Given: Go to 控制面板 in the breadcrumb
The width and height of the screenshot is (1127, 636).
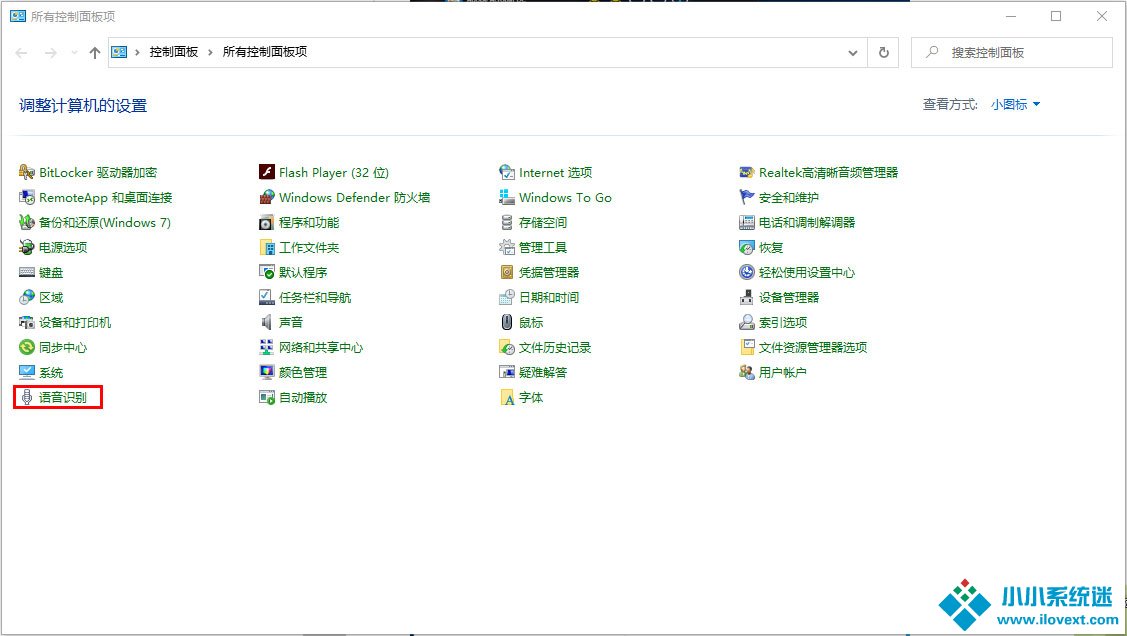Looking at the screenshot, I should point(174,52).
